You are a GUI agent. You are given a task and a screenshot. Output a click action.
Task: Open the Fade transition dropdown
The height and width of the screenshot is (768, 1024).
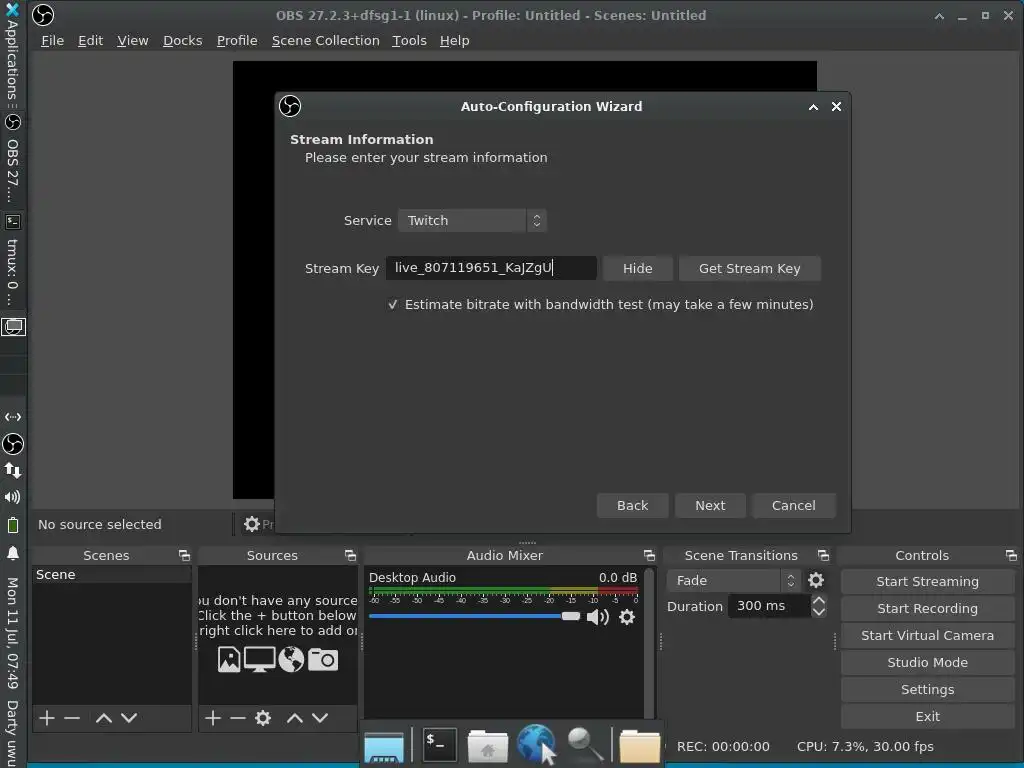pos(734,580)
